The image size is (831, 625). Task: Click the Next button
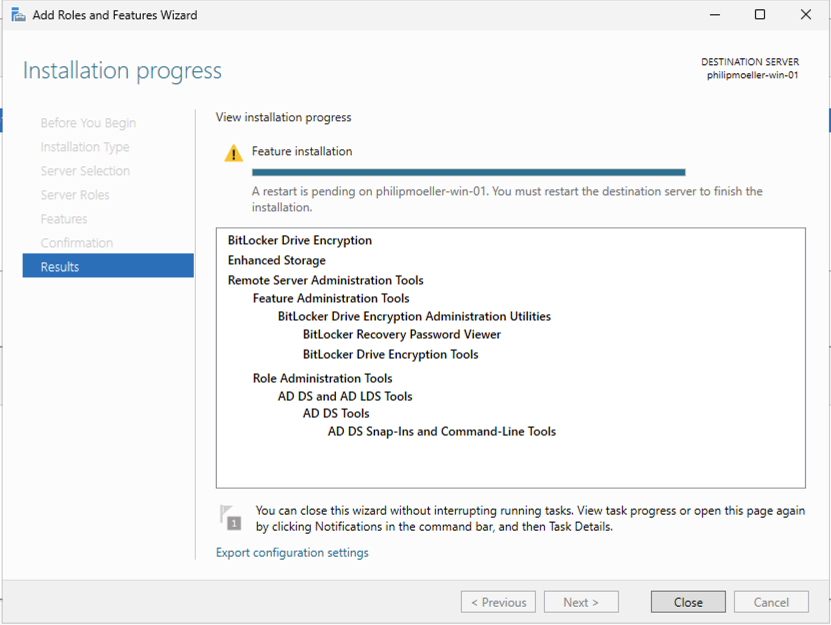[581, 602]
